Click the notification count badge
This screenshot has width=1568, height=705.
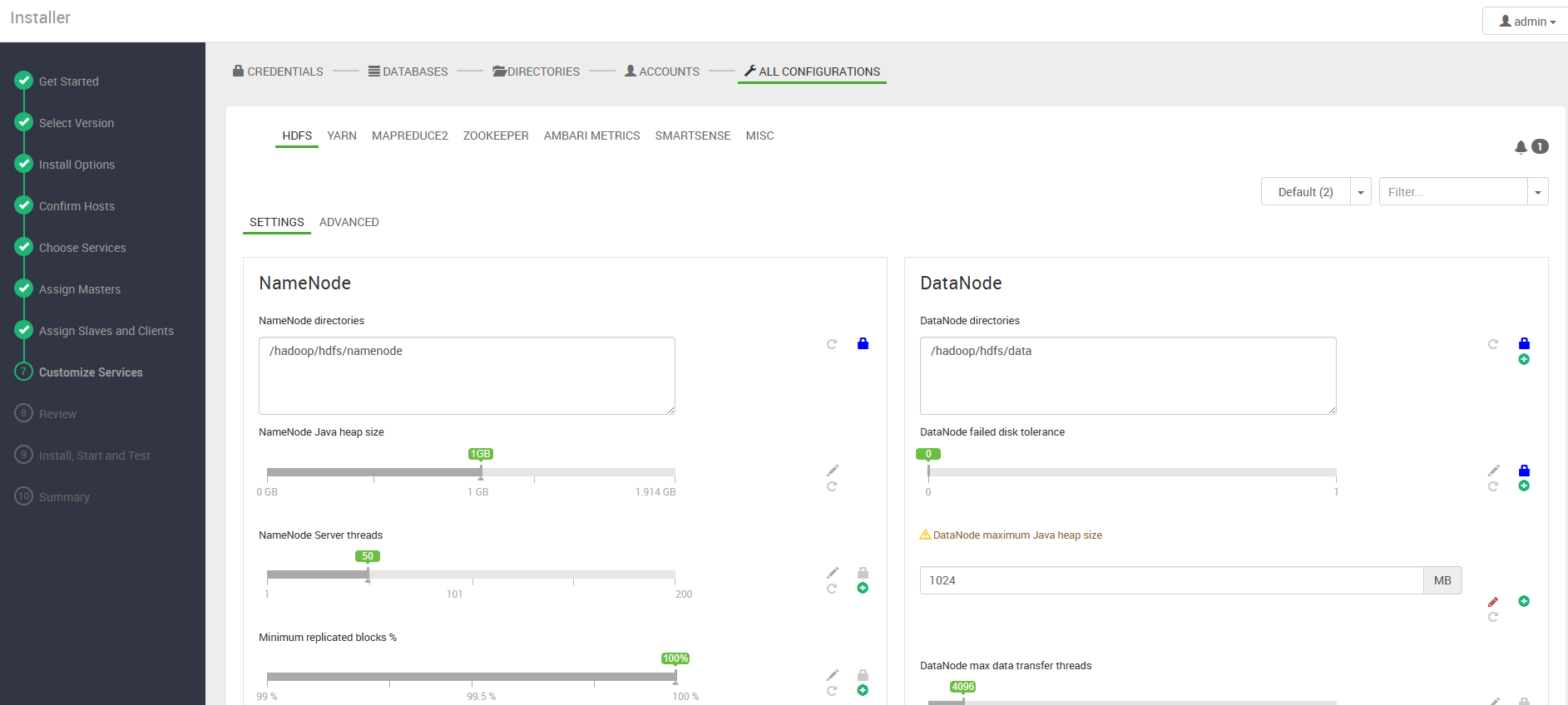pos(1540,146)
